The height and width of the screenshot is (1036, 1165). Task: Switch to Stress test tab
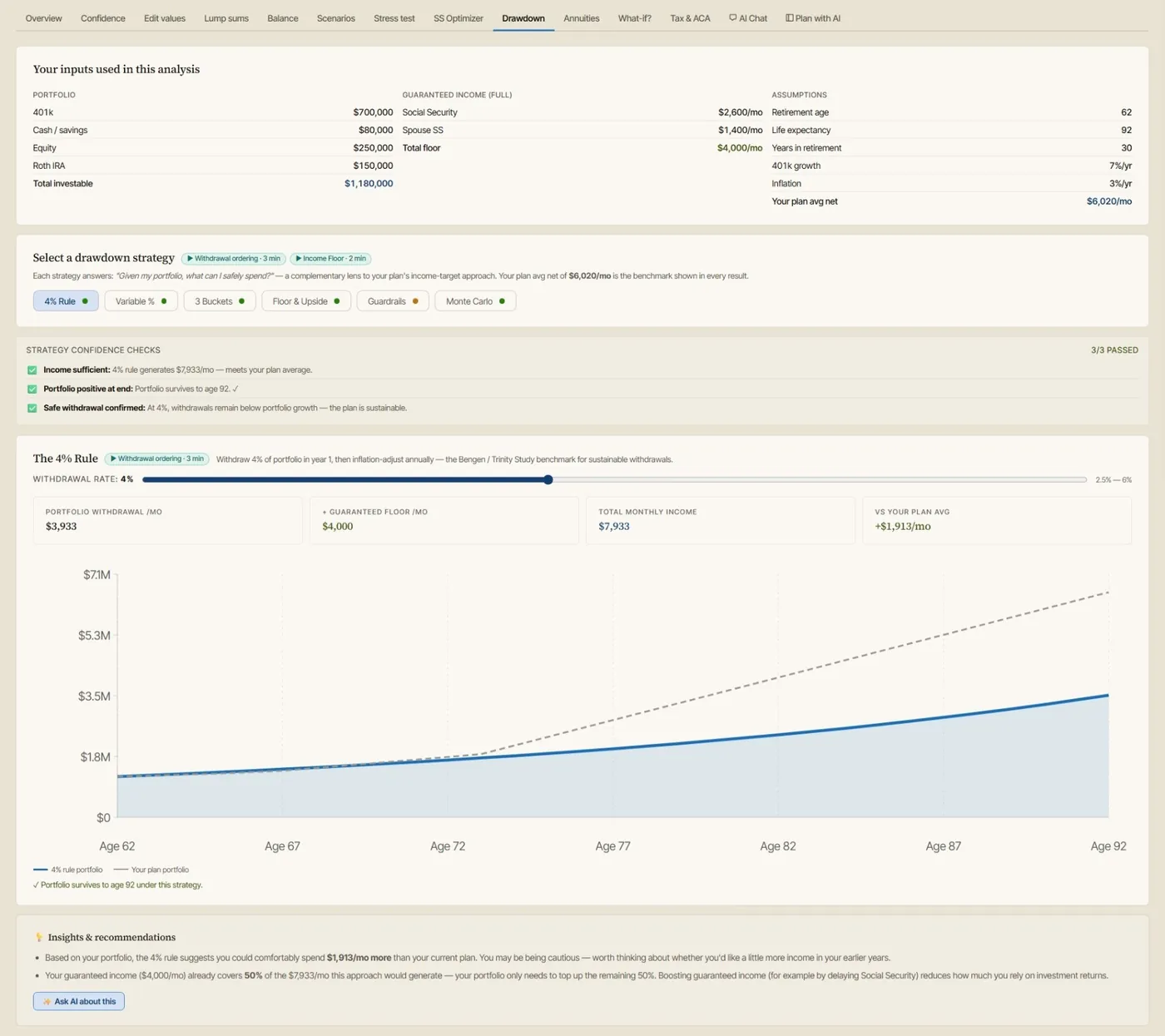click(x=394, y=18)
